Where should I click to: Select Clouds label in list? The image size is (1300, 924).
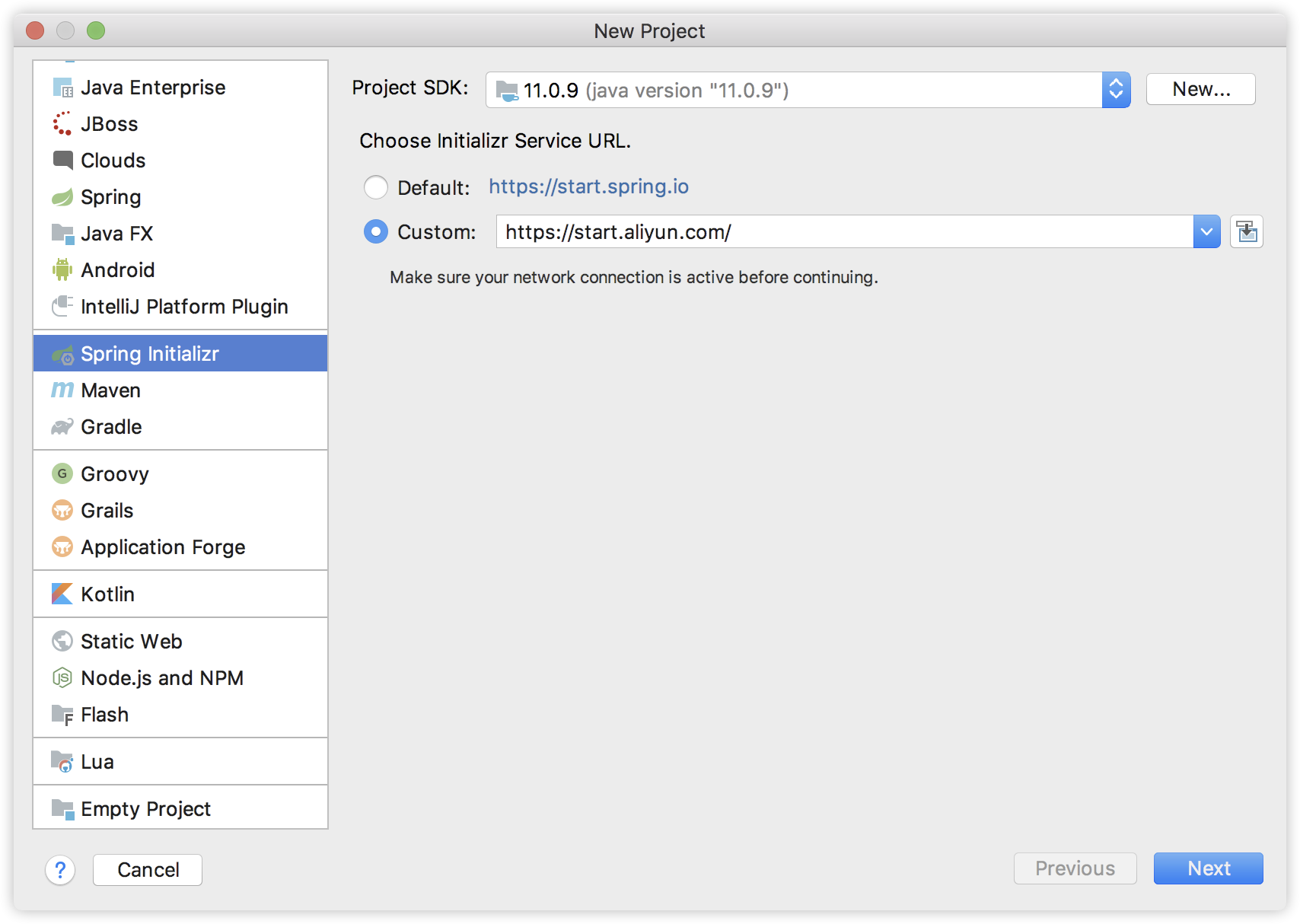pos(113,161)
